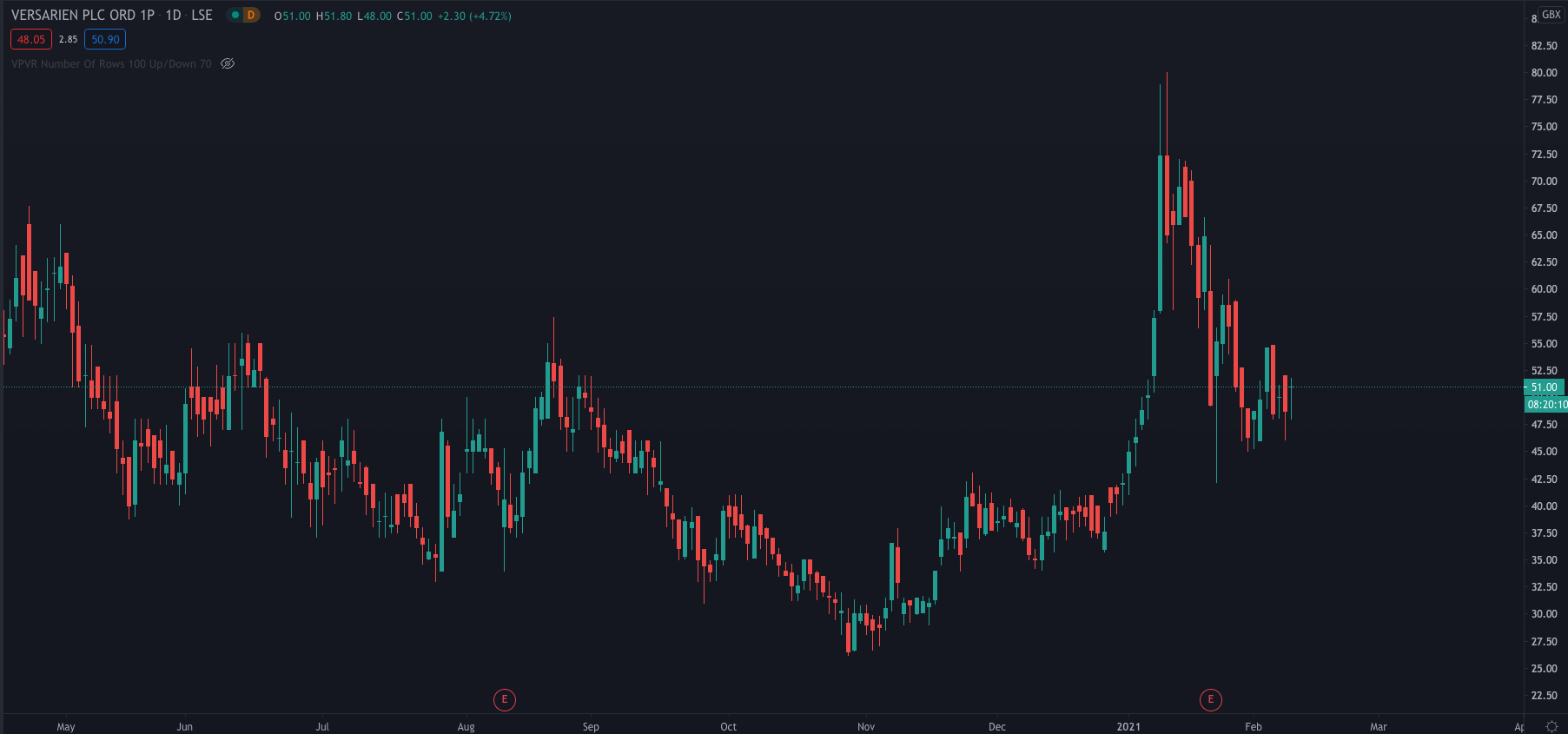Click the 51.00 current price label on axis
This screenshot has height=734, width=1568.
[1544, 387]
